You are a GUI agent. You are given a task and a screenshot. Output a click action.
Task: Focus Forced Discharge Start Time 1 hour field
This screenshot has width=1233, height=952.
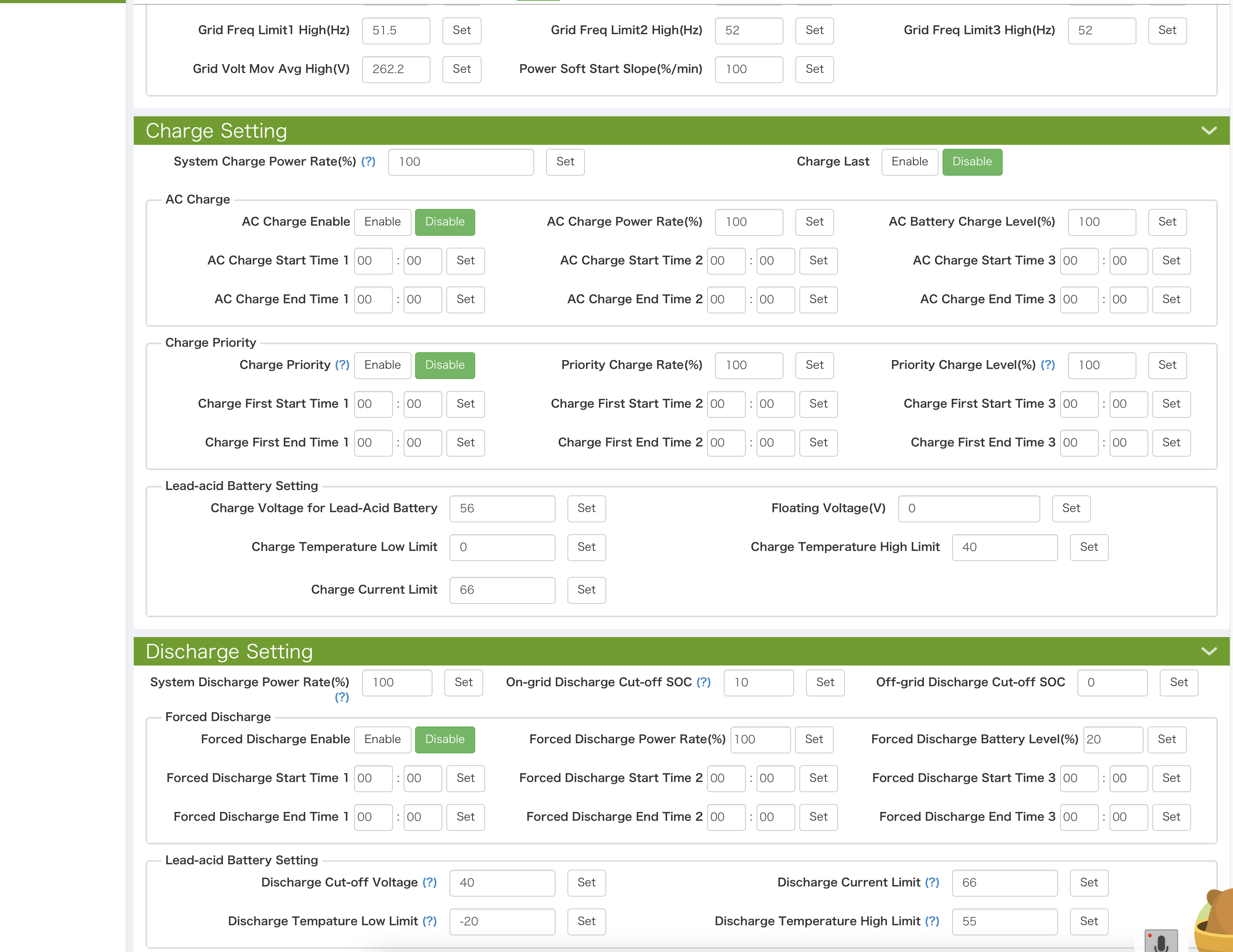pyautogui.click(x=373, y=779)
